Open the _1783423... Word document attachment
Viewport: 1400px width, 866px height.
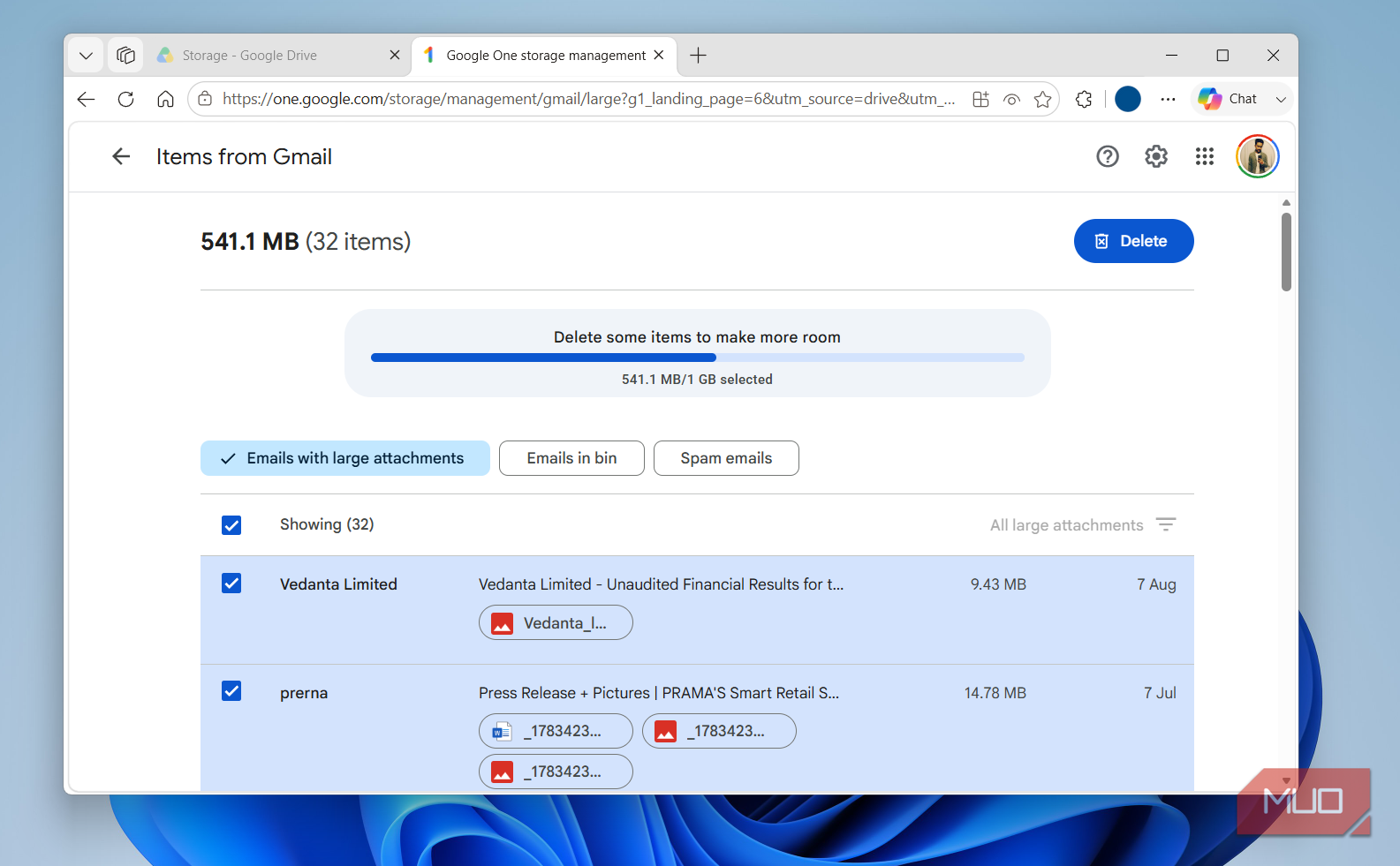pos(556,731)
